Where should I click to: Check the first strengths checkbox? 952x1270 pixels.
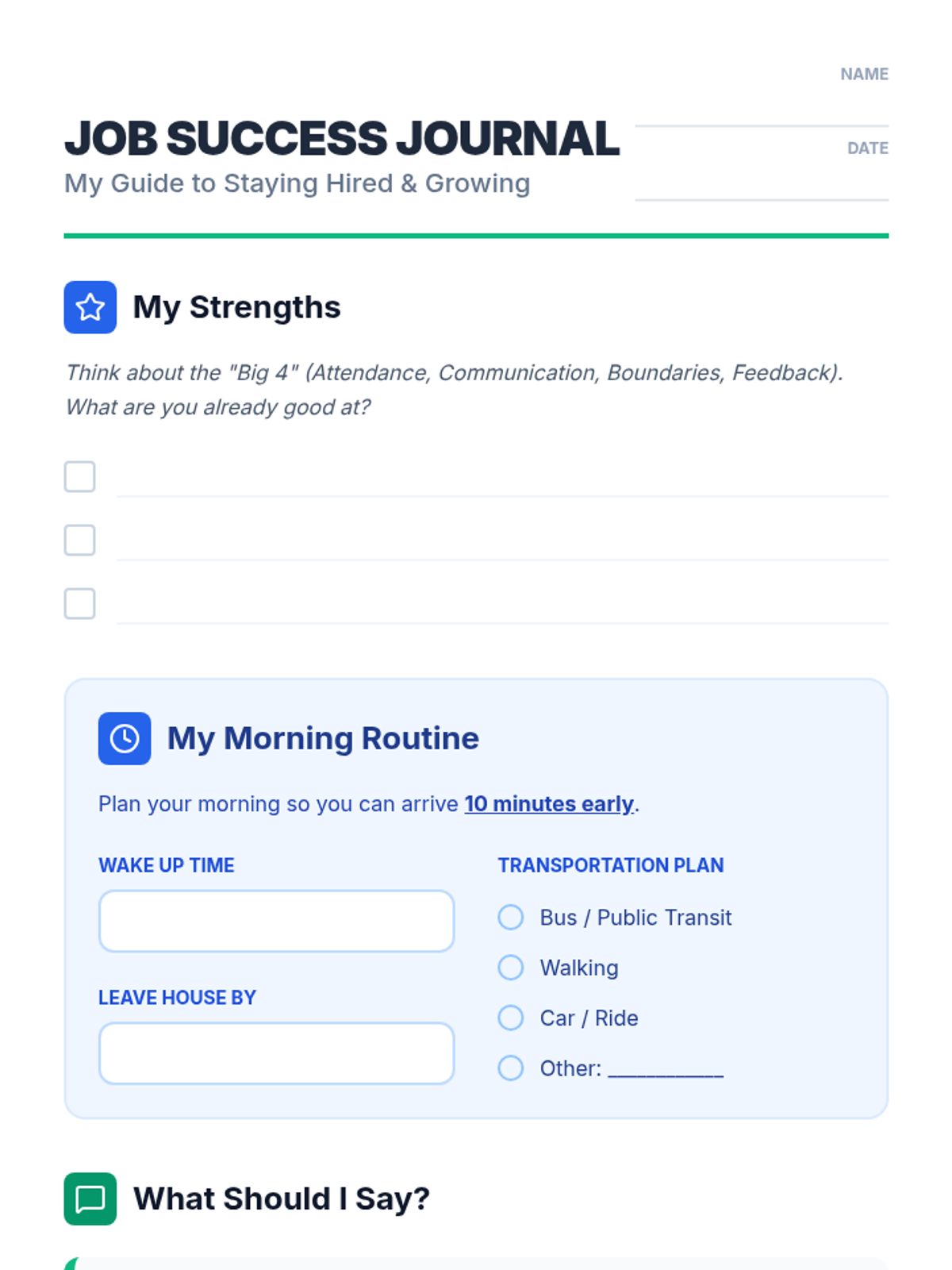pyautogui.click(x=80, y=477)
